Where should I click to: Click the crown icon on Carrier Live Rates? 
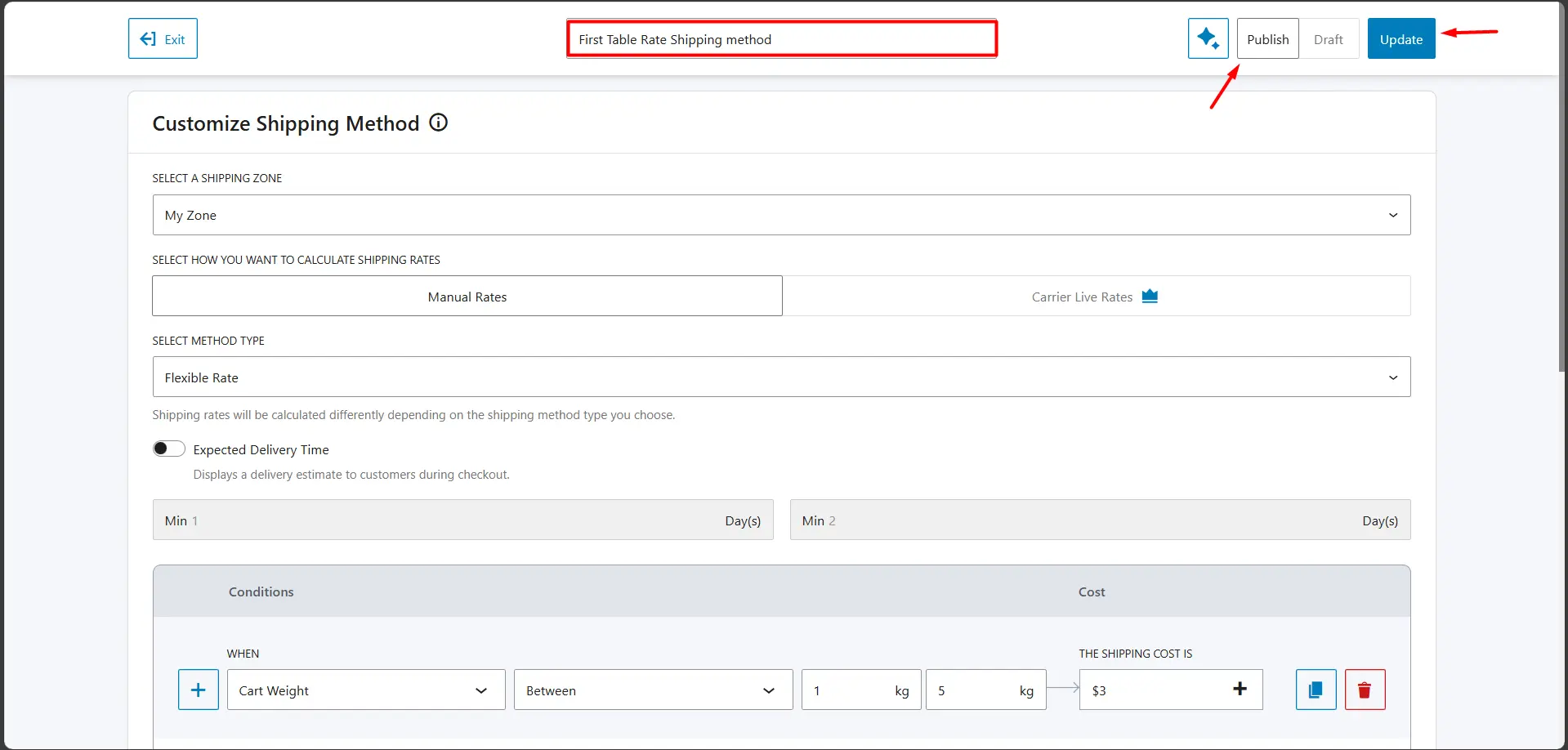[1150, 296]
